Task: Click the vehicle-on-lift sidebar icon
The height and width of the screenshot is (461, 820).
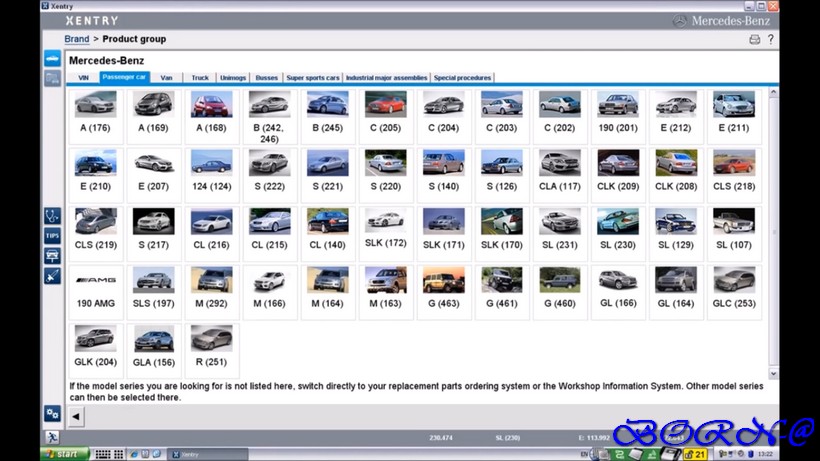Action: [52, 256]
